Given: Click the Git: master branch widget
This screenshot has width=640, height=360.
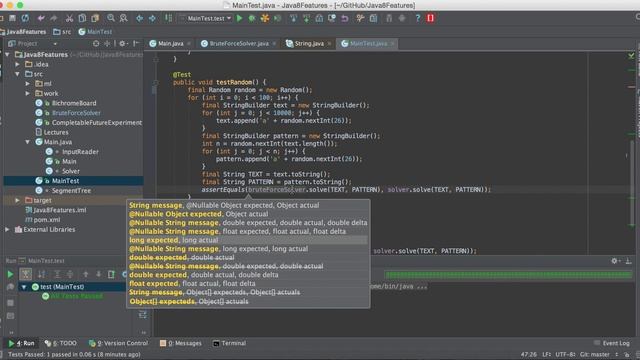Looking at the screenshot, I should click(595, 355).
